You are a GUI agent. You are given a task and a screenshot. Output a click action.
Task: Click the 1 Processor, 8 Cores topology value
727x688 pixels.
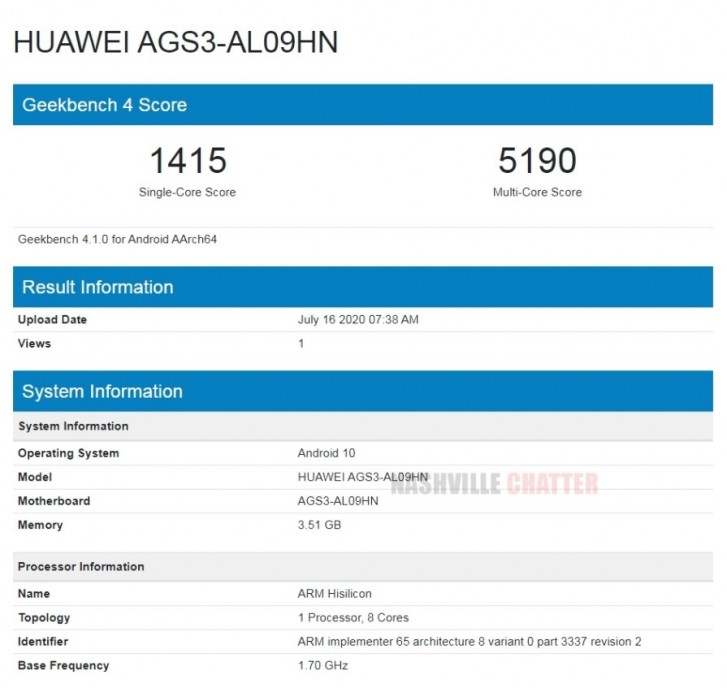[x=353, y=618]
